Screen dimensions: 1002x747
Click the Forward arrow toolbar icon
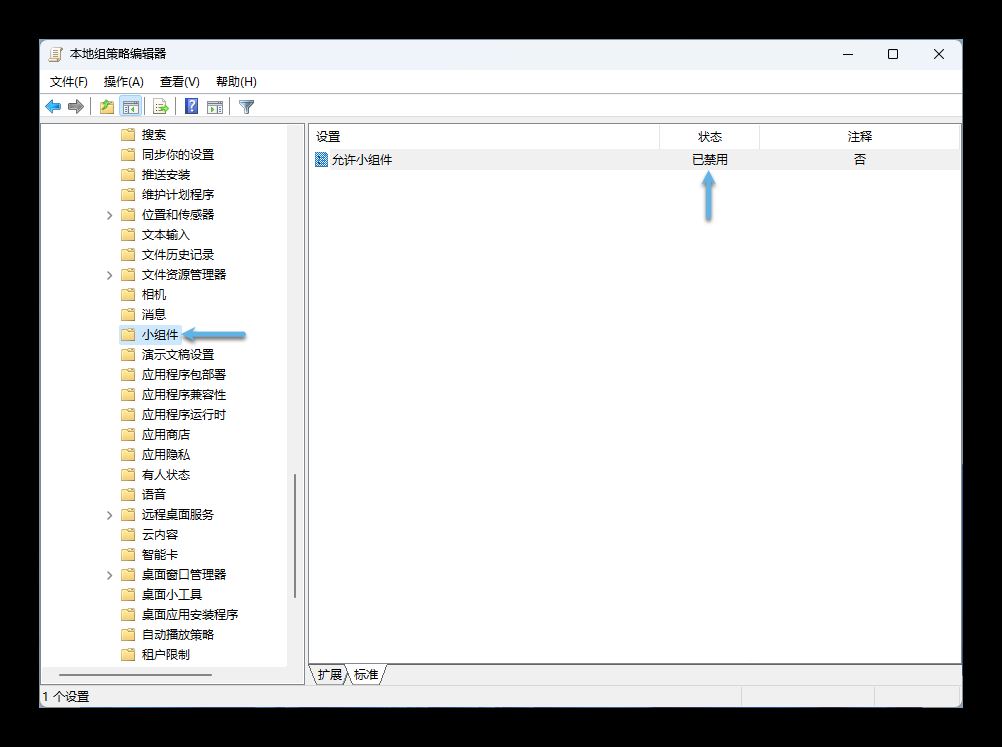(x=76, y=107)
